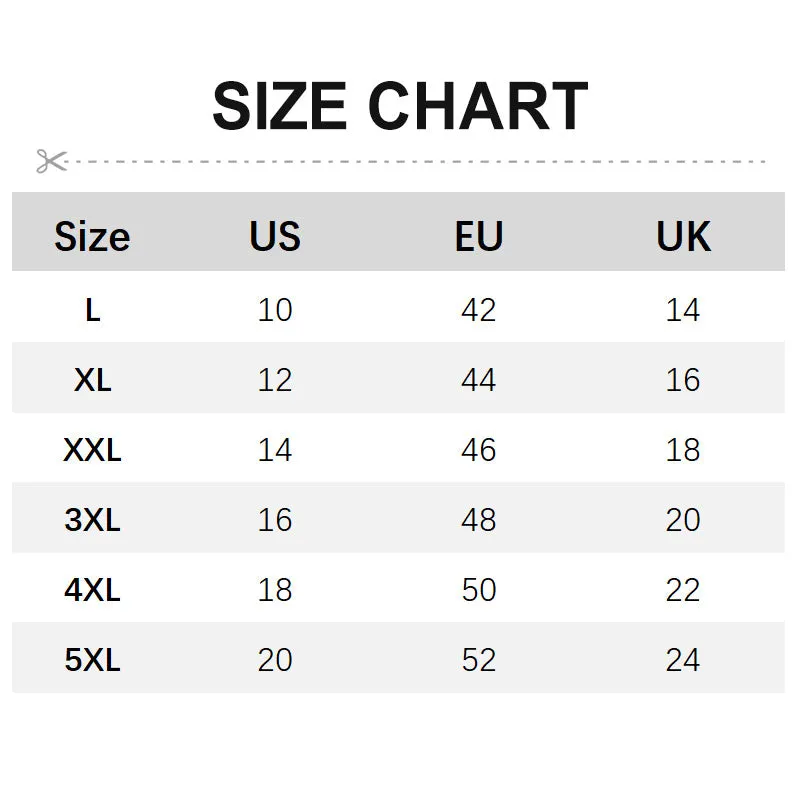800x800 pixels.
Task: Click the 3XL size row label
Action: pos(92,520)
